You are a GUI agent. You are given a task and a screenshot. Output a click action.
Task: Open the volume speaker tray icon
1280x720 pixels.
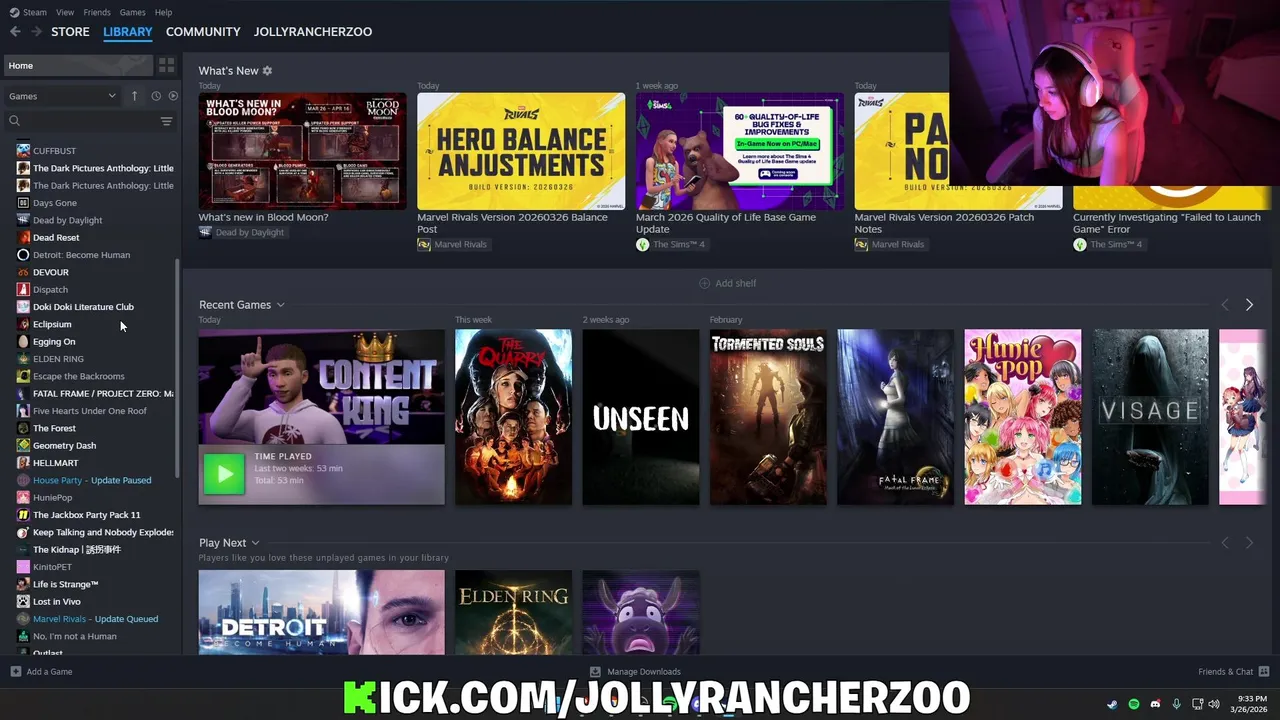(x=1214, y=704)
